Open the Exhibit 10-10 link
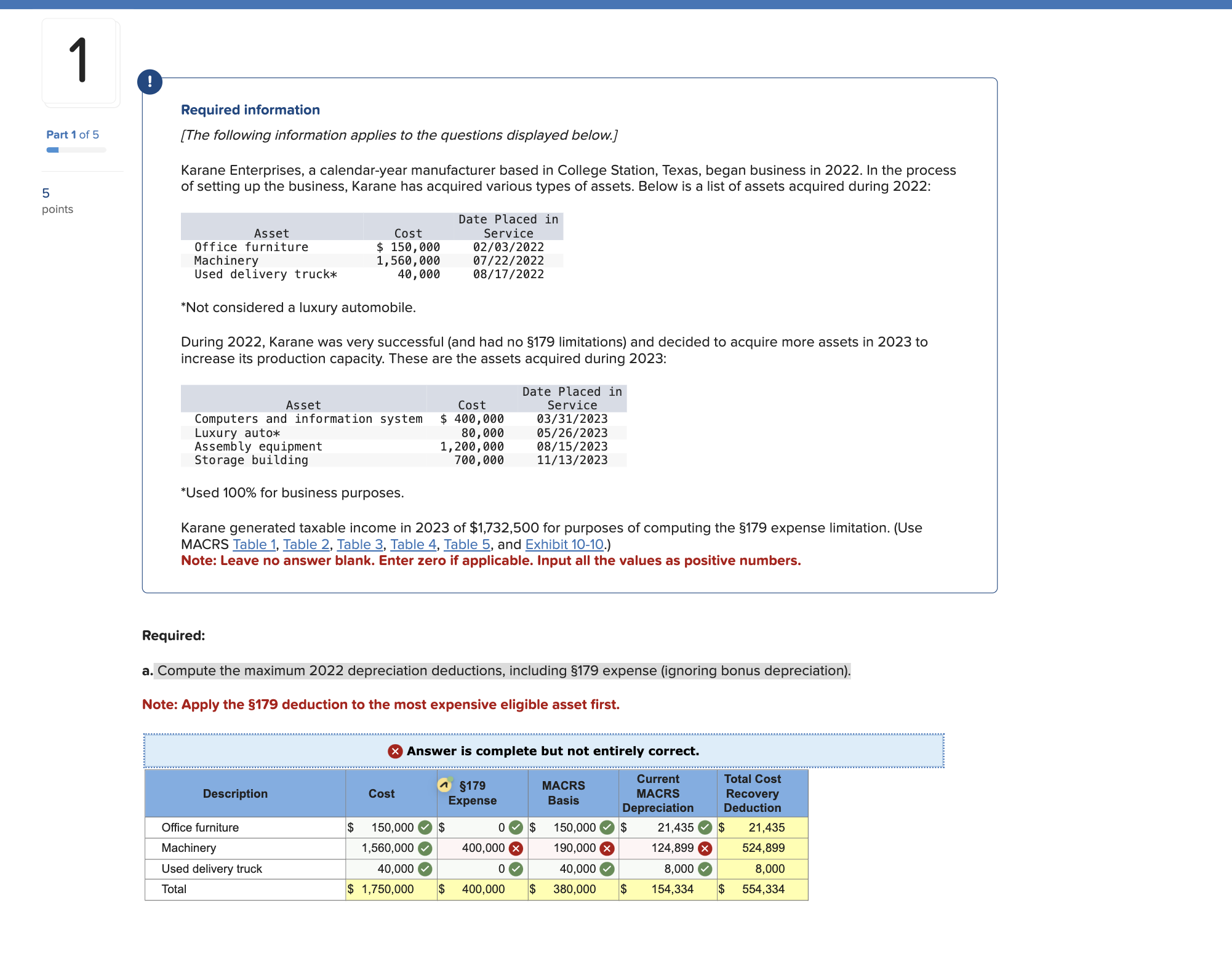 pyautogui.click(x=564, y=544)
